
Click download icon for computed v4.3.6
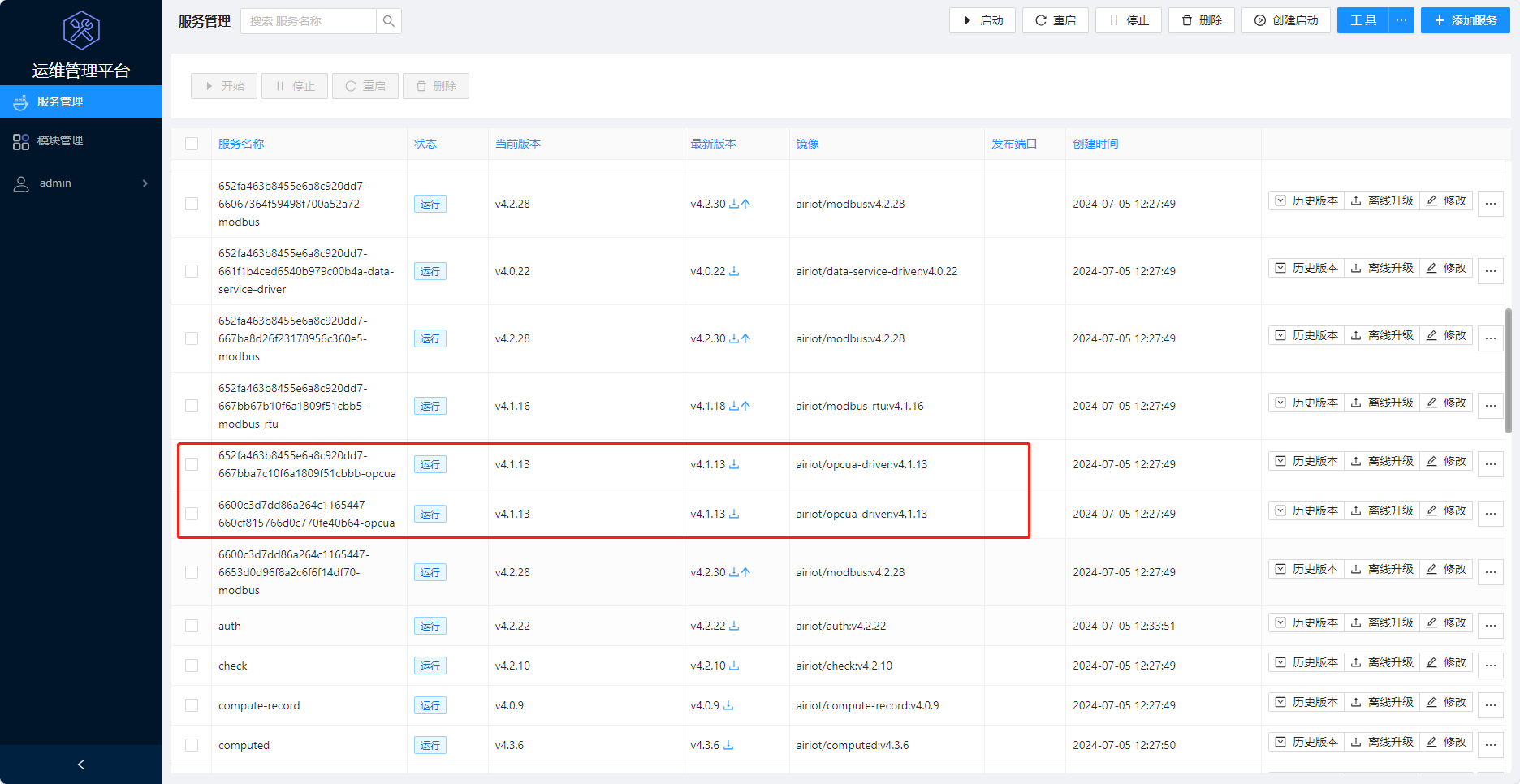point(728,745)
